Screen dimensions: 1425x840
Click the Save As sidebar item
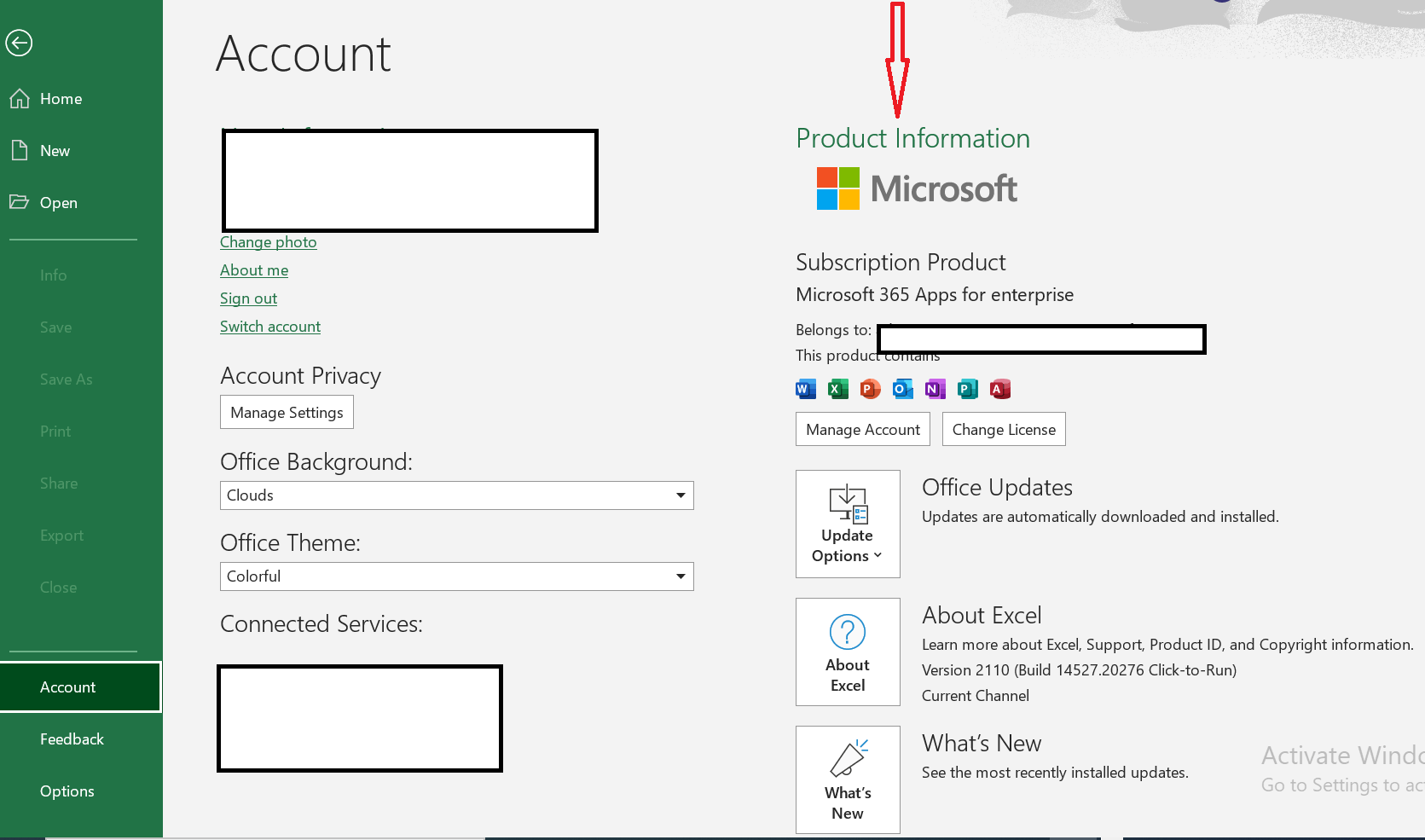(x=81, y=379)
